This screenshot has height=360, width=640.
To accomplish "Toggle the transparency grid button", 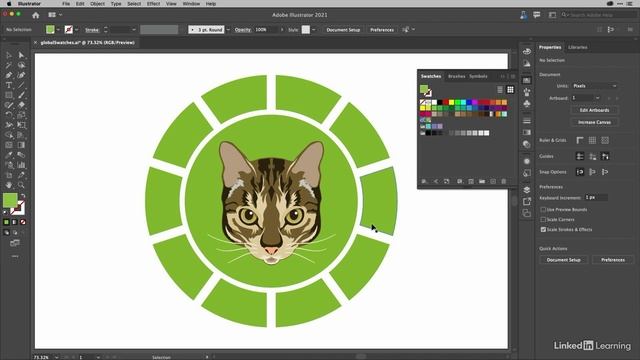I will click(x=605, y=140).
